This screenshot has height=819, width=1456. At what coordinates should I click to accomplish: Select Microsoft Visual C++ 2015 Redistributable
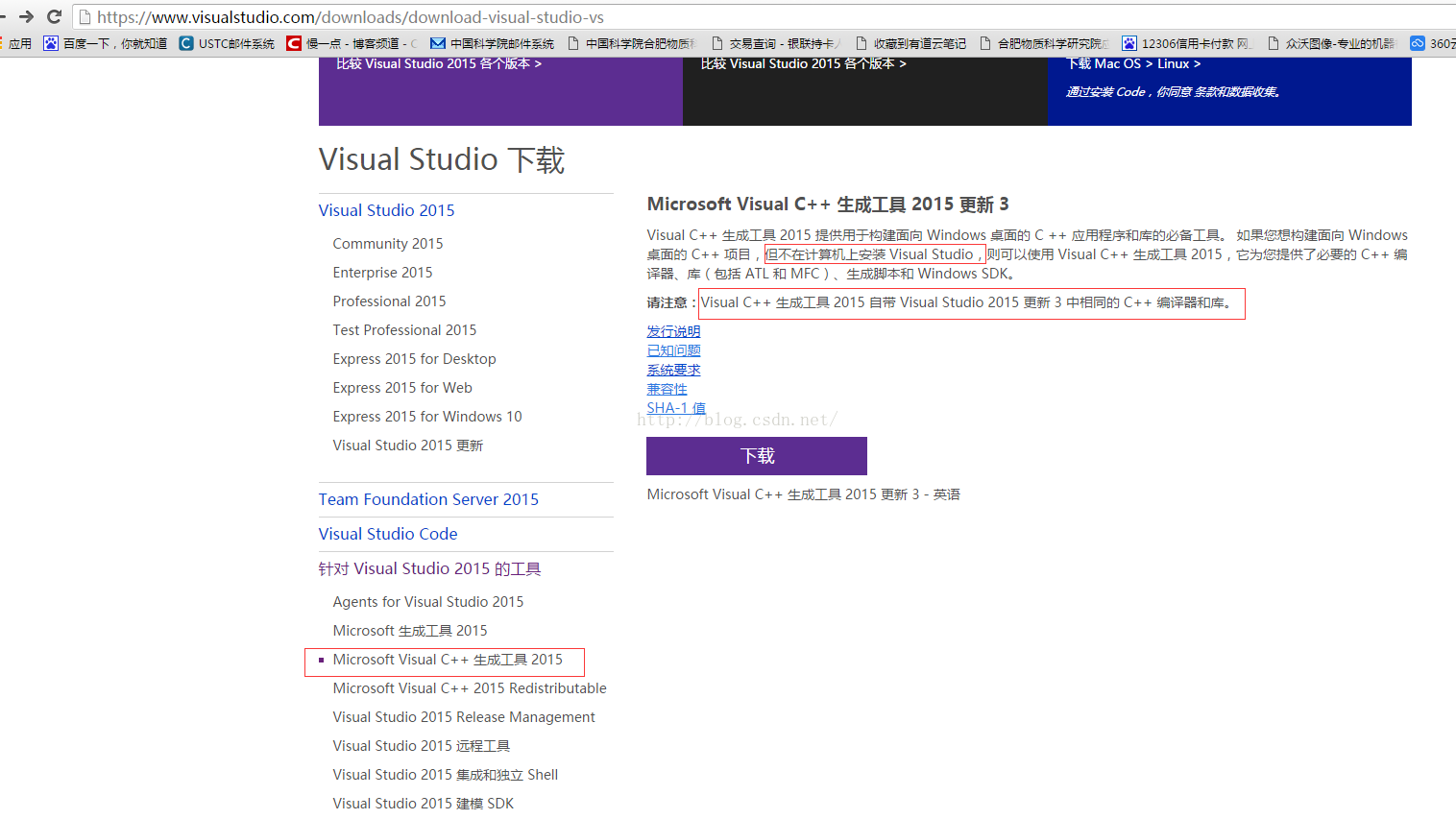(x=470, y=688)
